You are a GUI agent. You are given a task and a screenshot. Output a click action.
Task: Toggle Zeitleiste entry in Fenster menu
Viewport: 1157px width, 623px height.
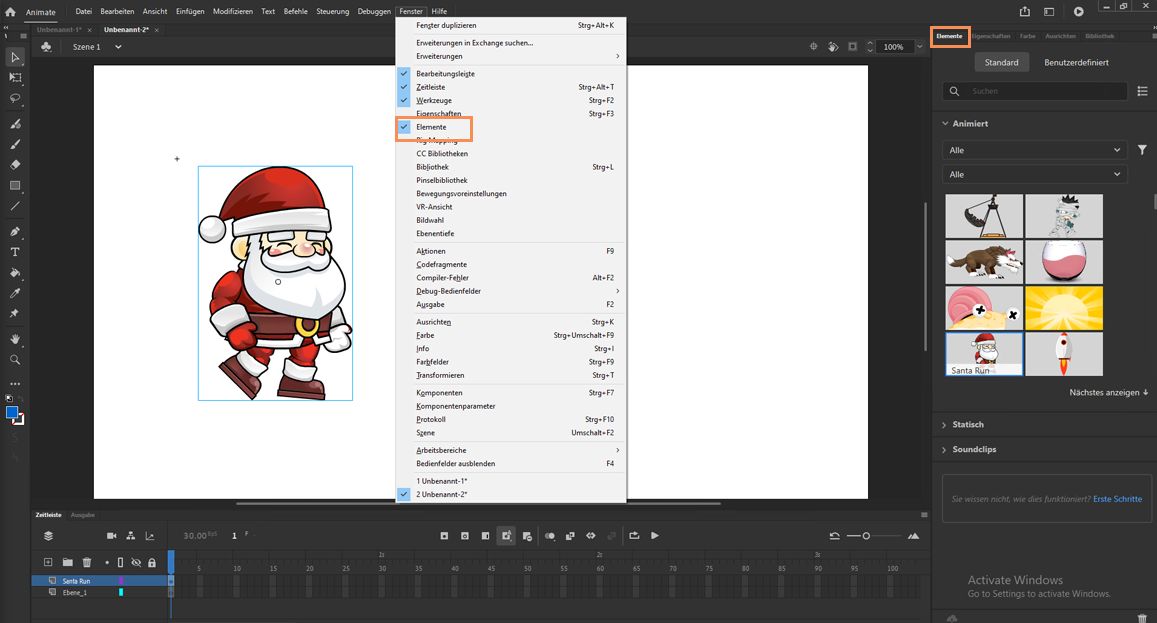511,87
